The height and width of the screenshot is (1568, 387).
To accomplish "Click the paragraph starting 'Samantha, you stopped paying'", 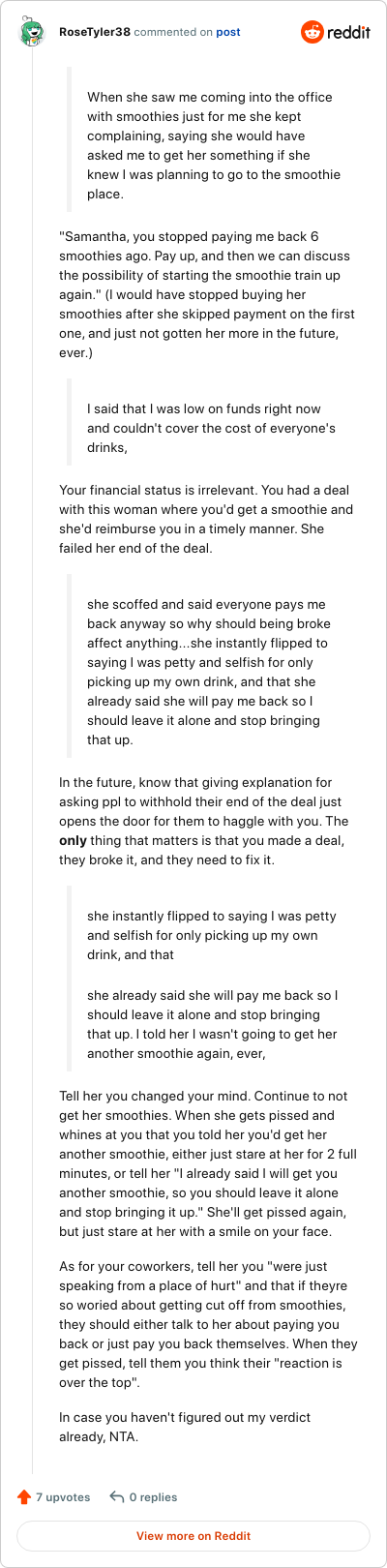I will tap(207, 294).
